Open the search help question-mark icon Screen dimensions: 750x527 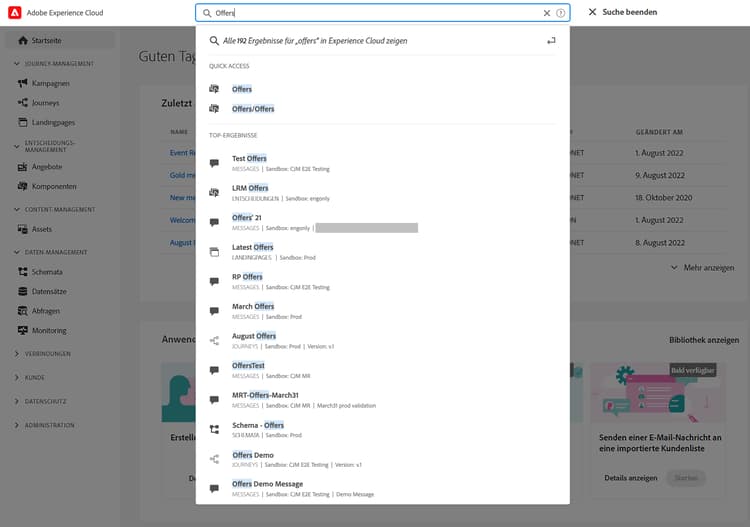(x=561, y=13)
